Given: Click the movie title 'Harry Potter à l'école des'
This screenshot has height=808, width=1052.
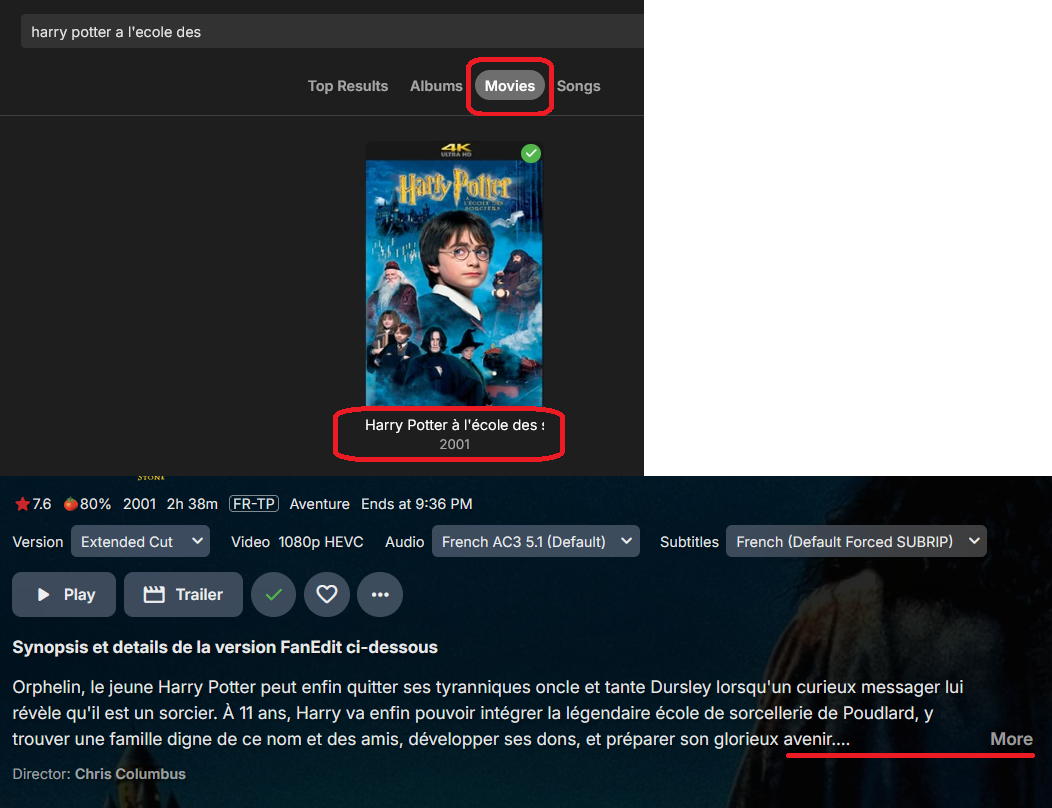Looking at the screenshot, I should pyautogui.click(x=454, y=425).
